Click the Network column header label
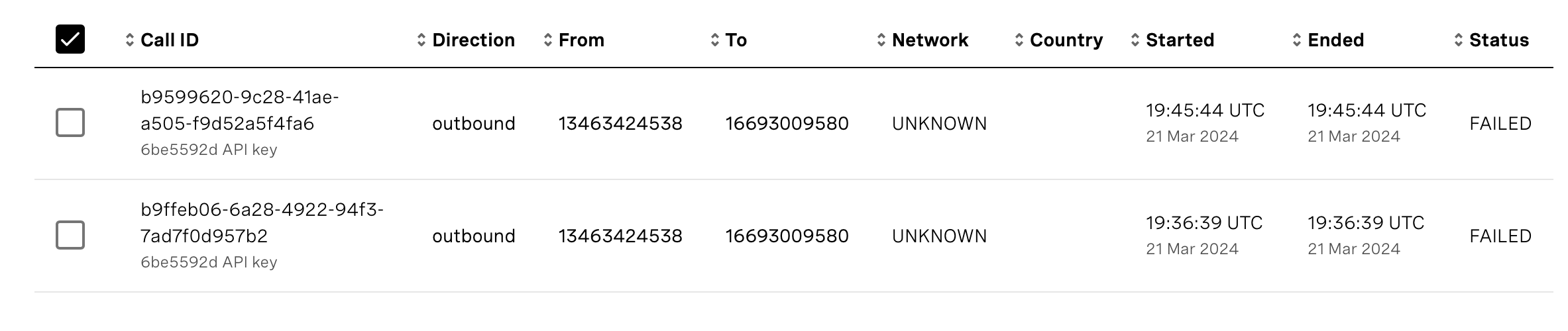 coord(930,40)
